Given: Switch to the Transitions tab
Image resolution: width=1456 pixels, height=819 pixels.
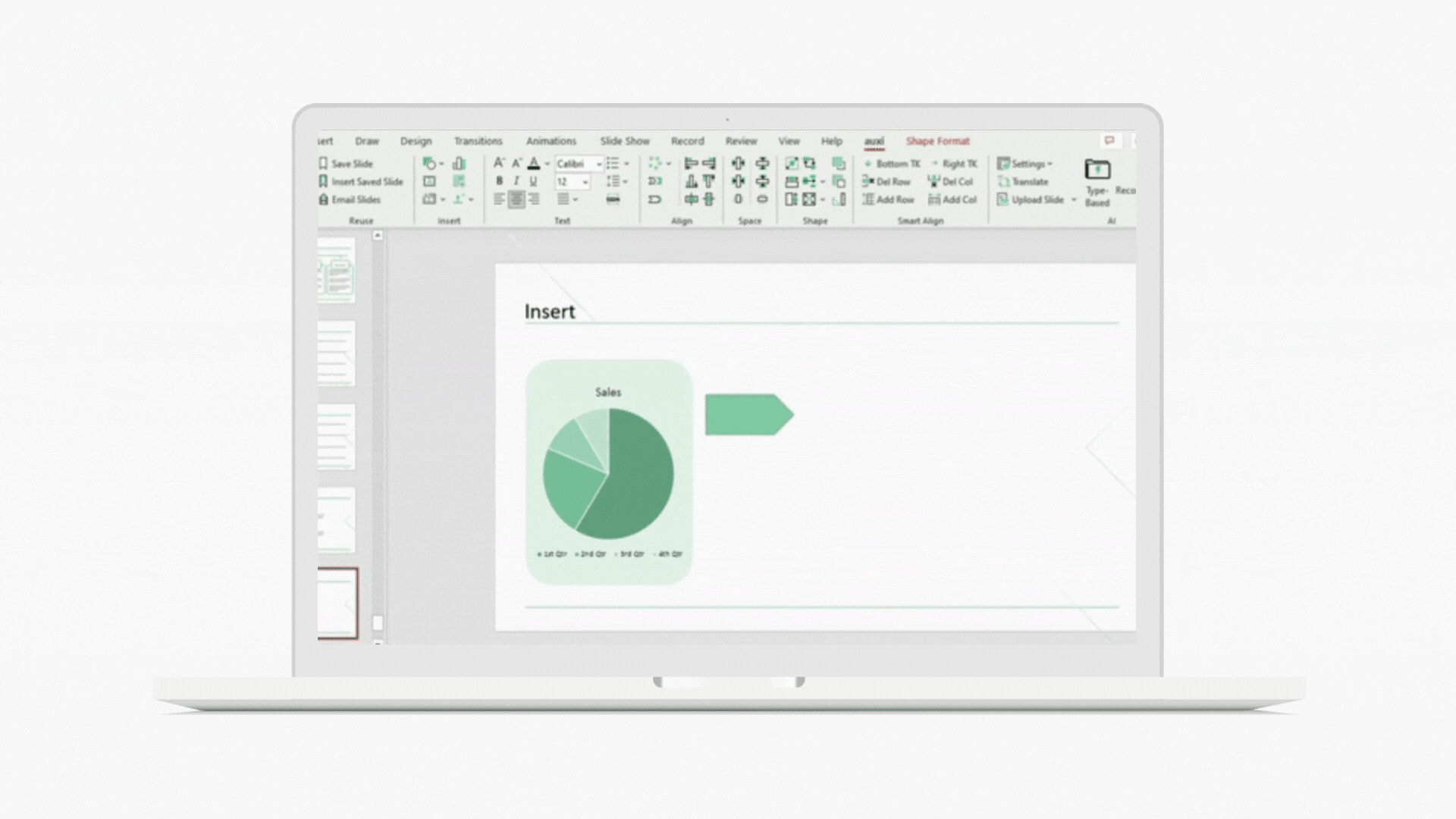Looking at the screenshot, I should pyautogui.click(x=478, y=141).
